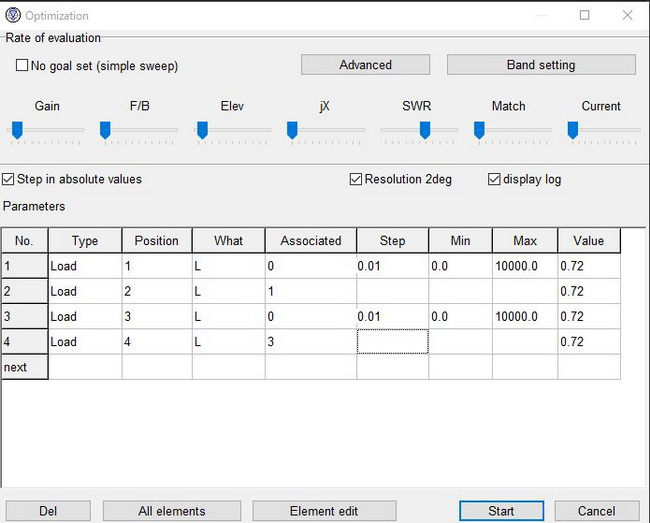Uncheck Resolution 2deg option

coord(356,180)
